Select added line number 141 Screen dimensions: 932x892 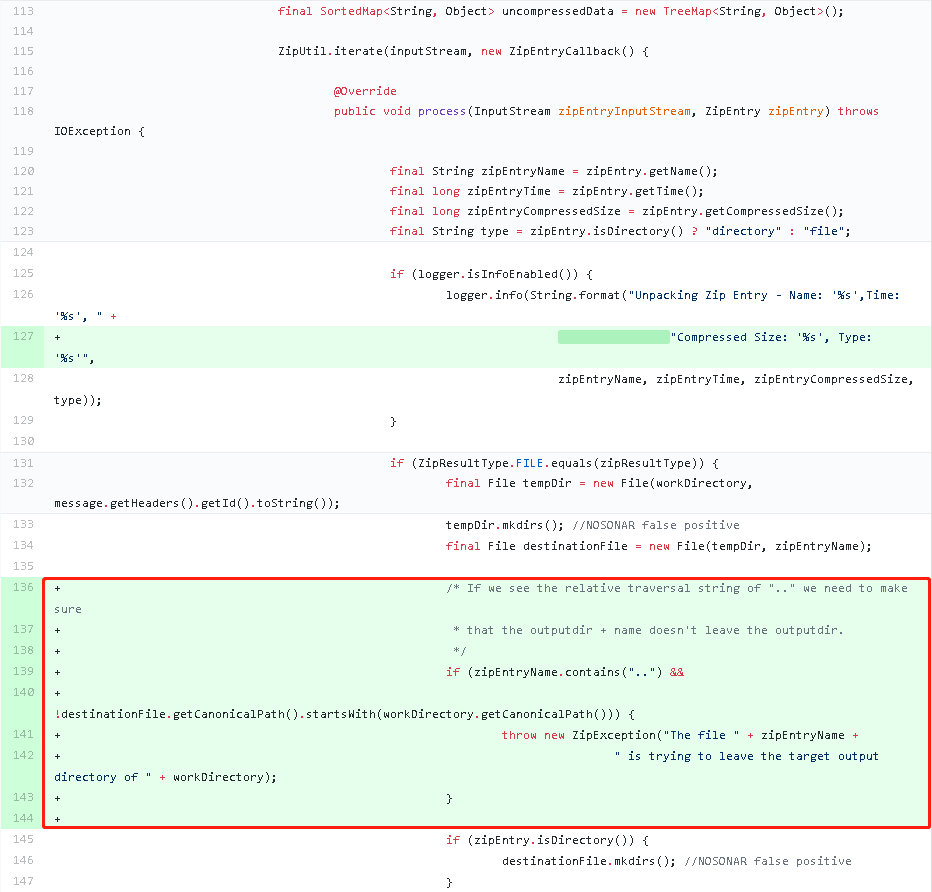point(23,734)
